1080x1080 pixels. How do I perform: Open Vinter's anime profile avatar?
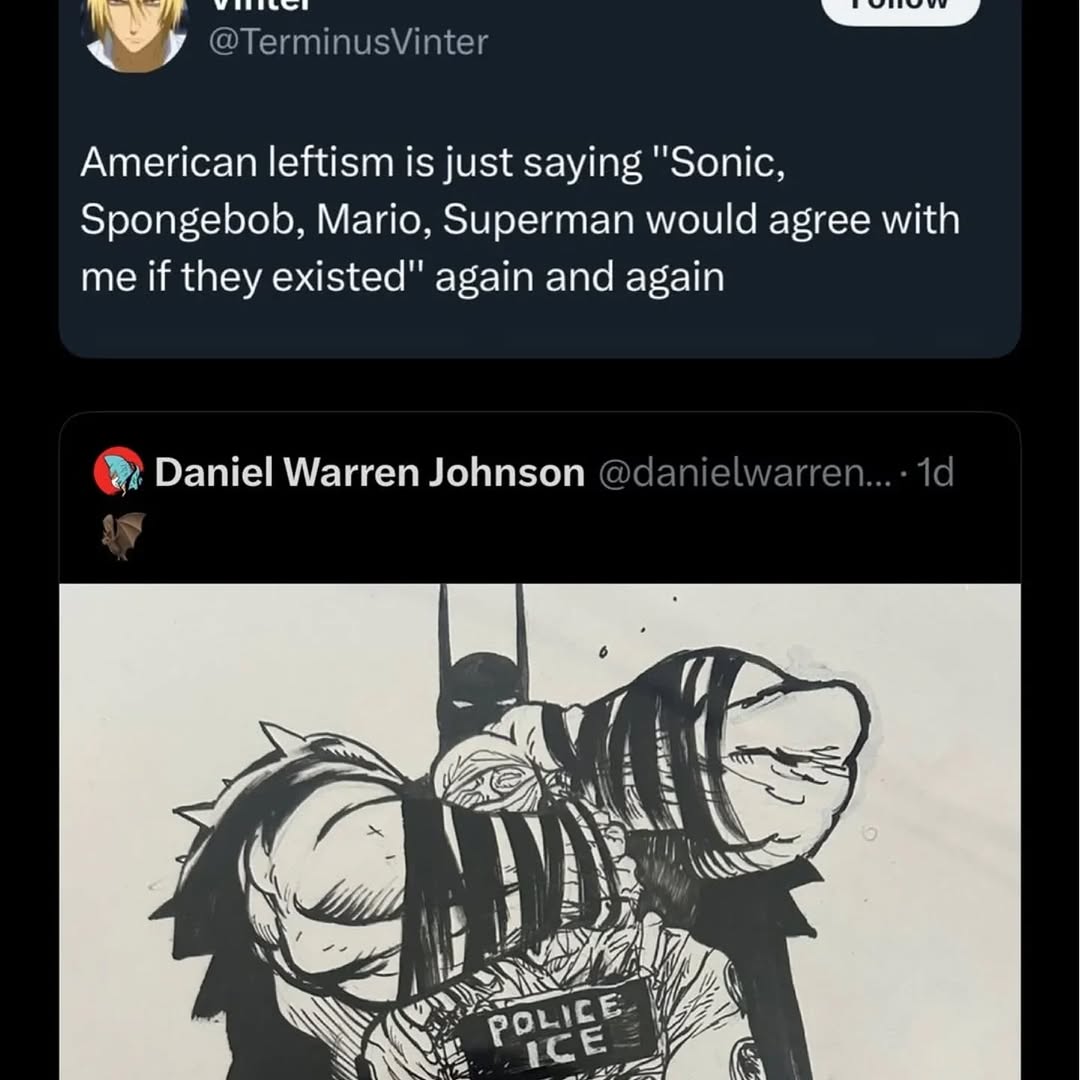click(x=134, y=30)
